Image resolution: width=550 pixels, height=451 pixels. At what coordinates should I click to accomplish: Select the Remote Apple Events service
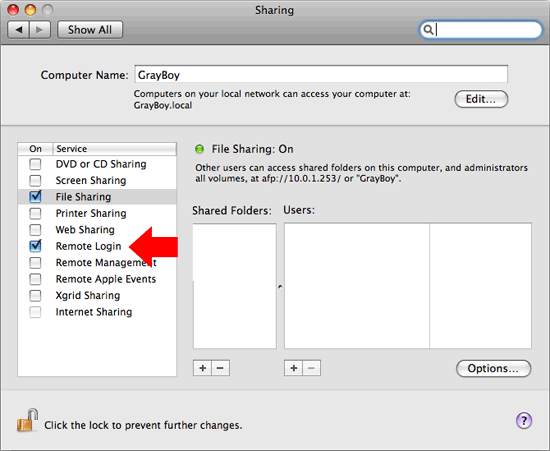click(97, 279)
